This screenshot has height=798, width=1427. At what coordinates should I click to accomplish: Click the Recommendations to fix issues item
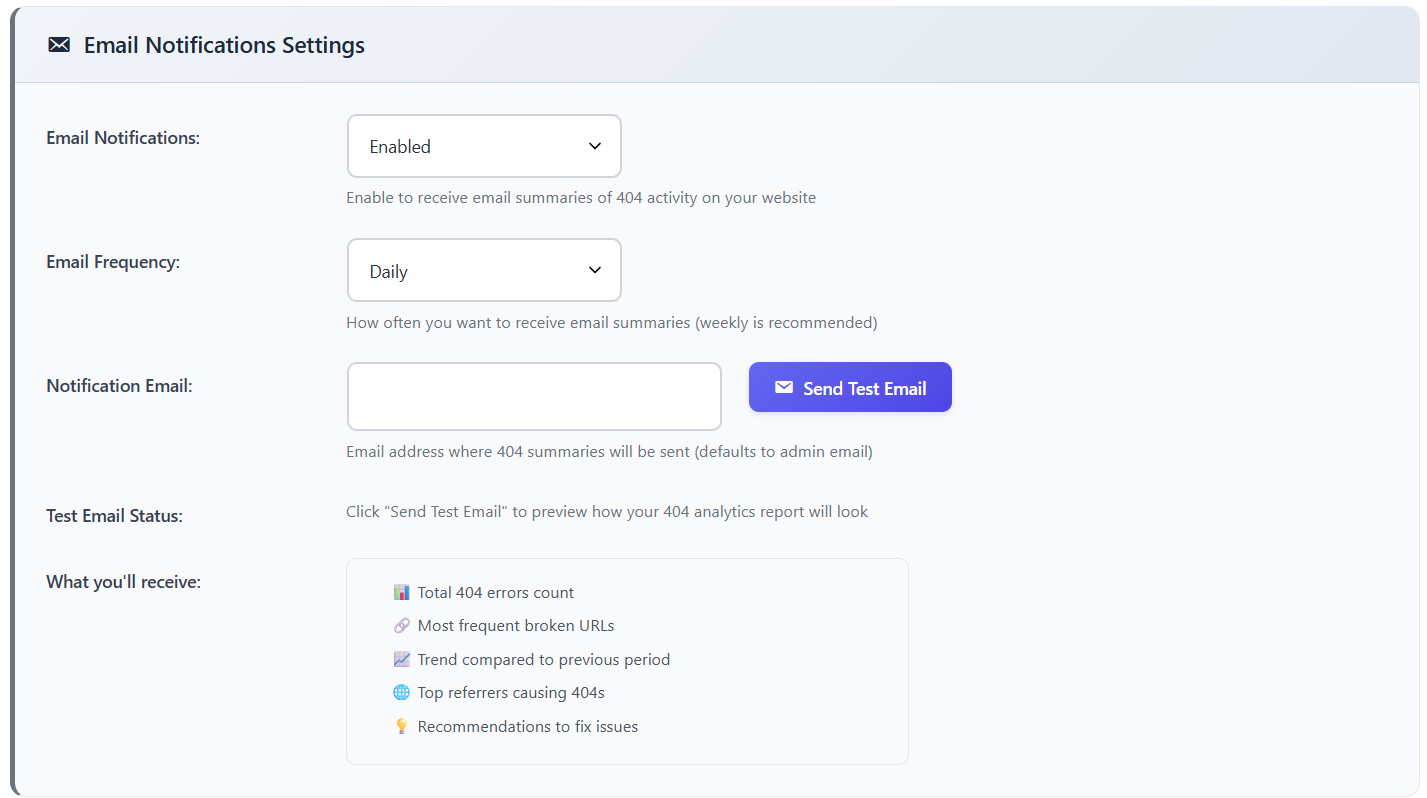527,727
